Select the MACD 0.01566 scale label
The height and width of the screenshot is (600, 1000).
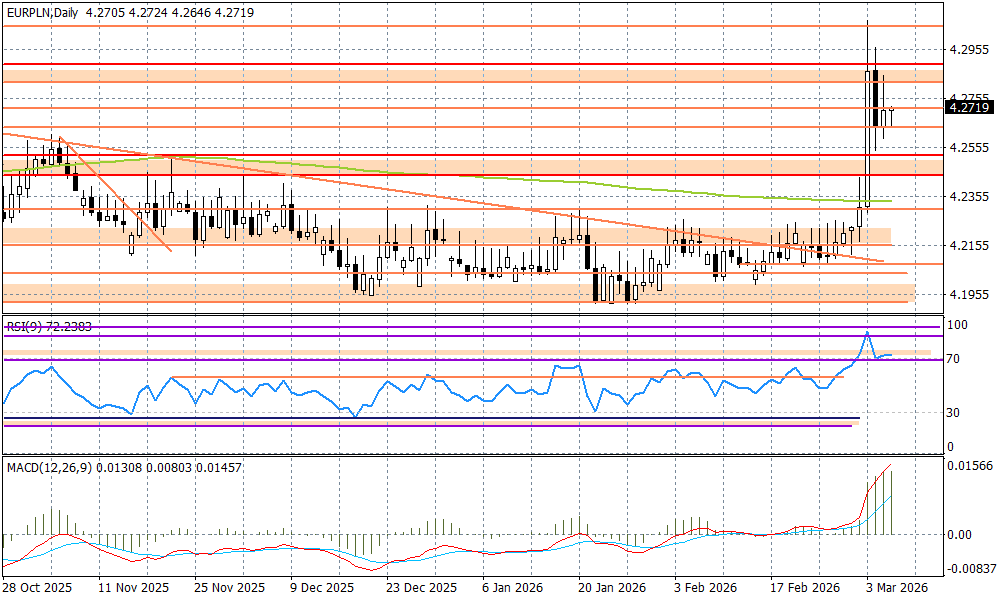point(969,467)
